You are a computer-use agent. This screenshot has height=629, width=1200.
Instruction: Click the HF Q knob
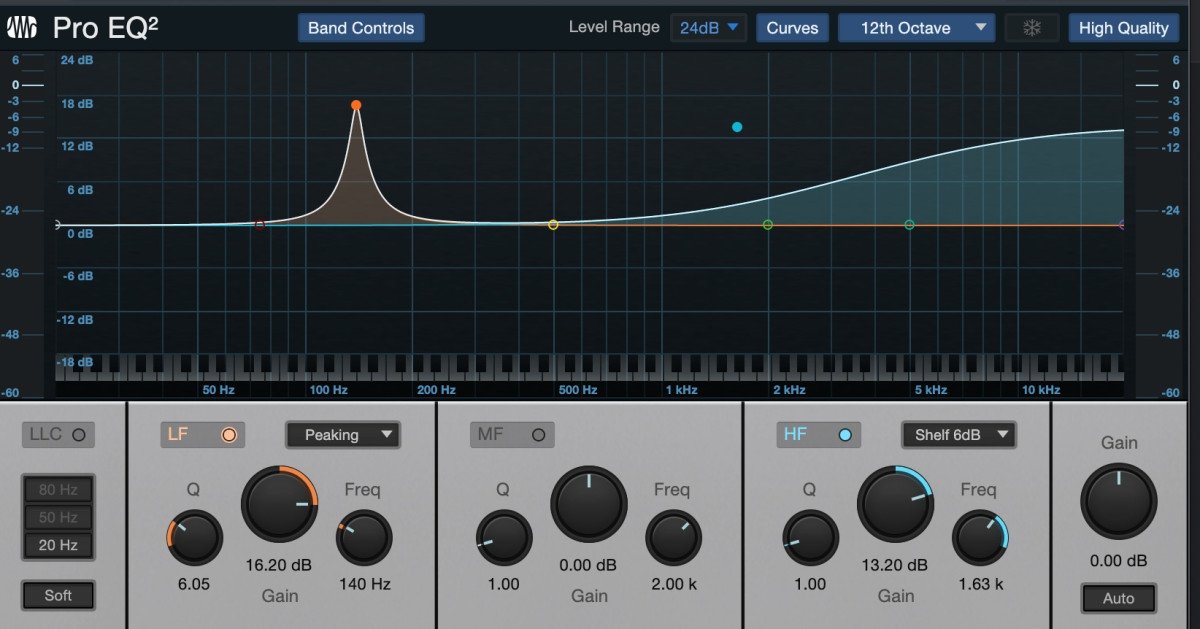click(x=810, y=538)
